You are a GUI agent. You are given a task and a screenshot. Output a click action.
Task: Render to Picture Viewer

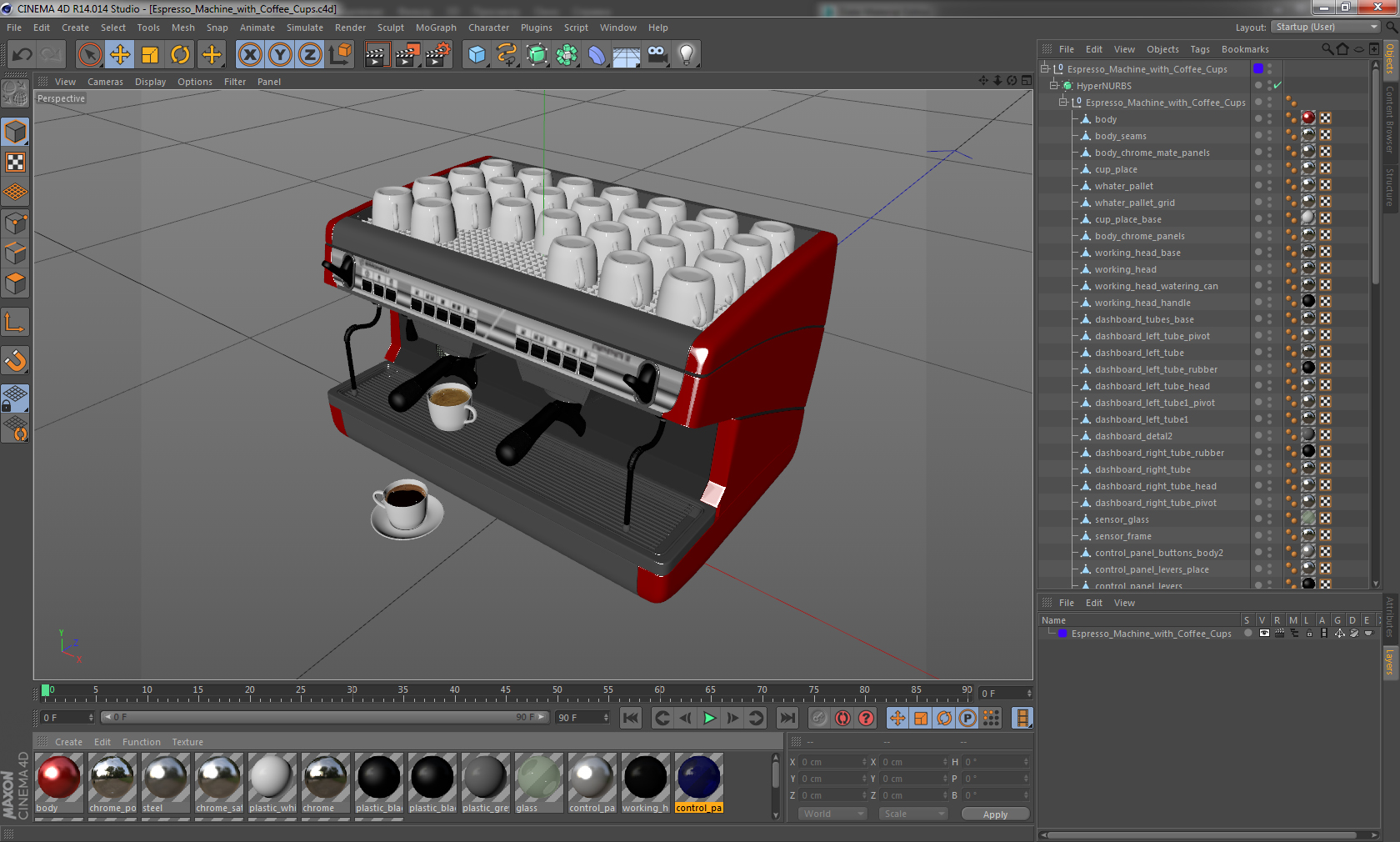click(407, 55)
